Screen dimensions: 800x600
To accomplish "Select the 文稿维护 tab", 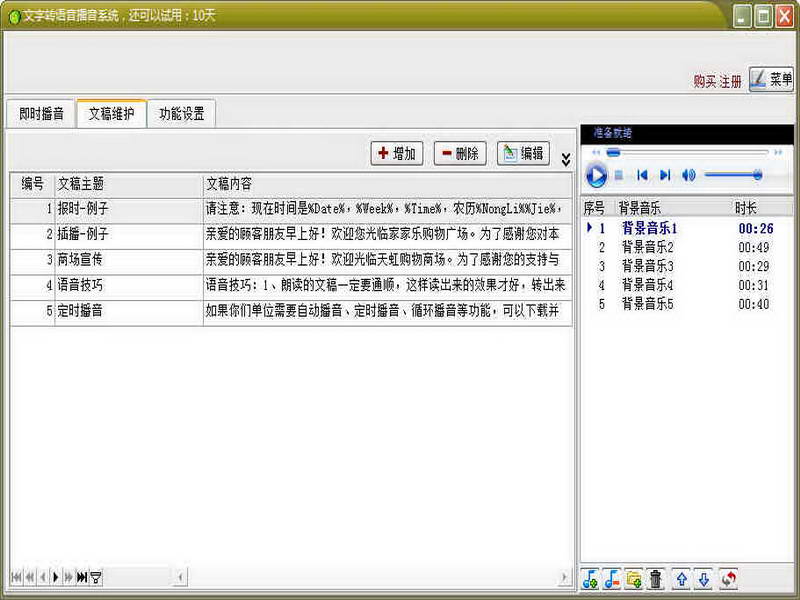I will (111, 113).
